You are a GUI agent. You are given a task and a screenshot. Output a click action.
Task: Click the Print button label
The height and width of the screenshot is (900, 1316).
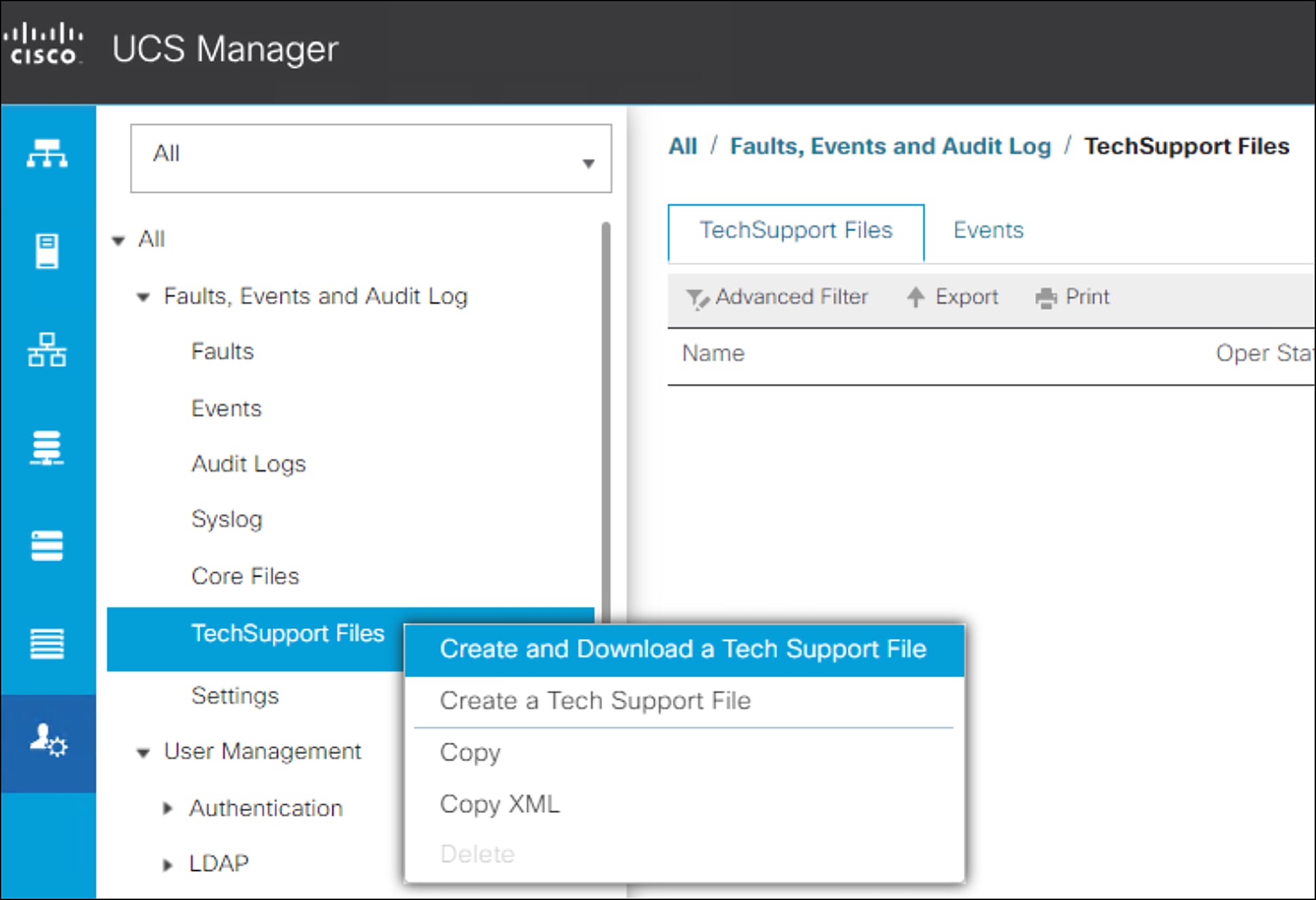(1087, 297)
